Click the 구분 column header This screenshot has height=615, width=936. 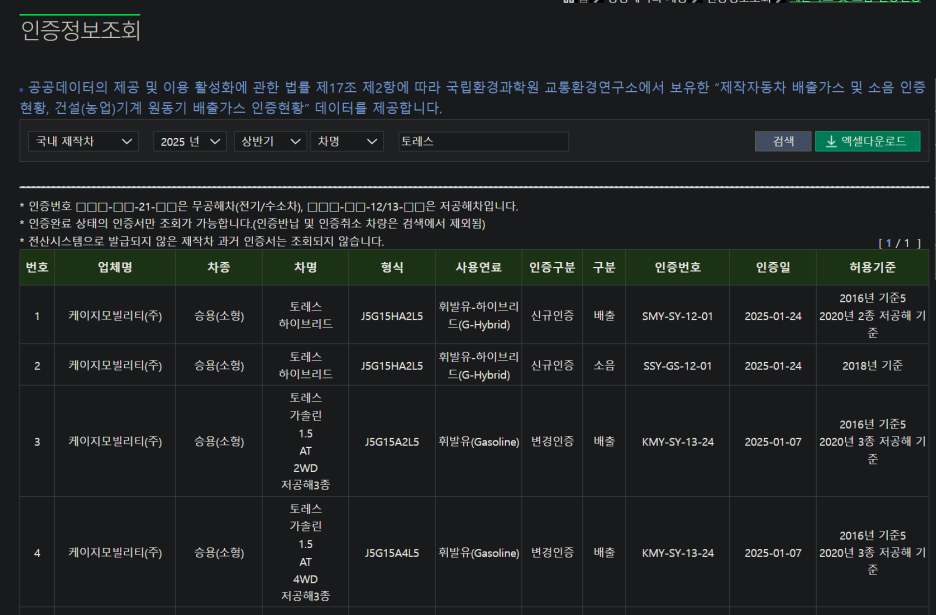[x=604, y=267]
